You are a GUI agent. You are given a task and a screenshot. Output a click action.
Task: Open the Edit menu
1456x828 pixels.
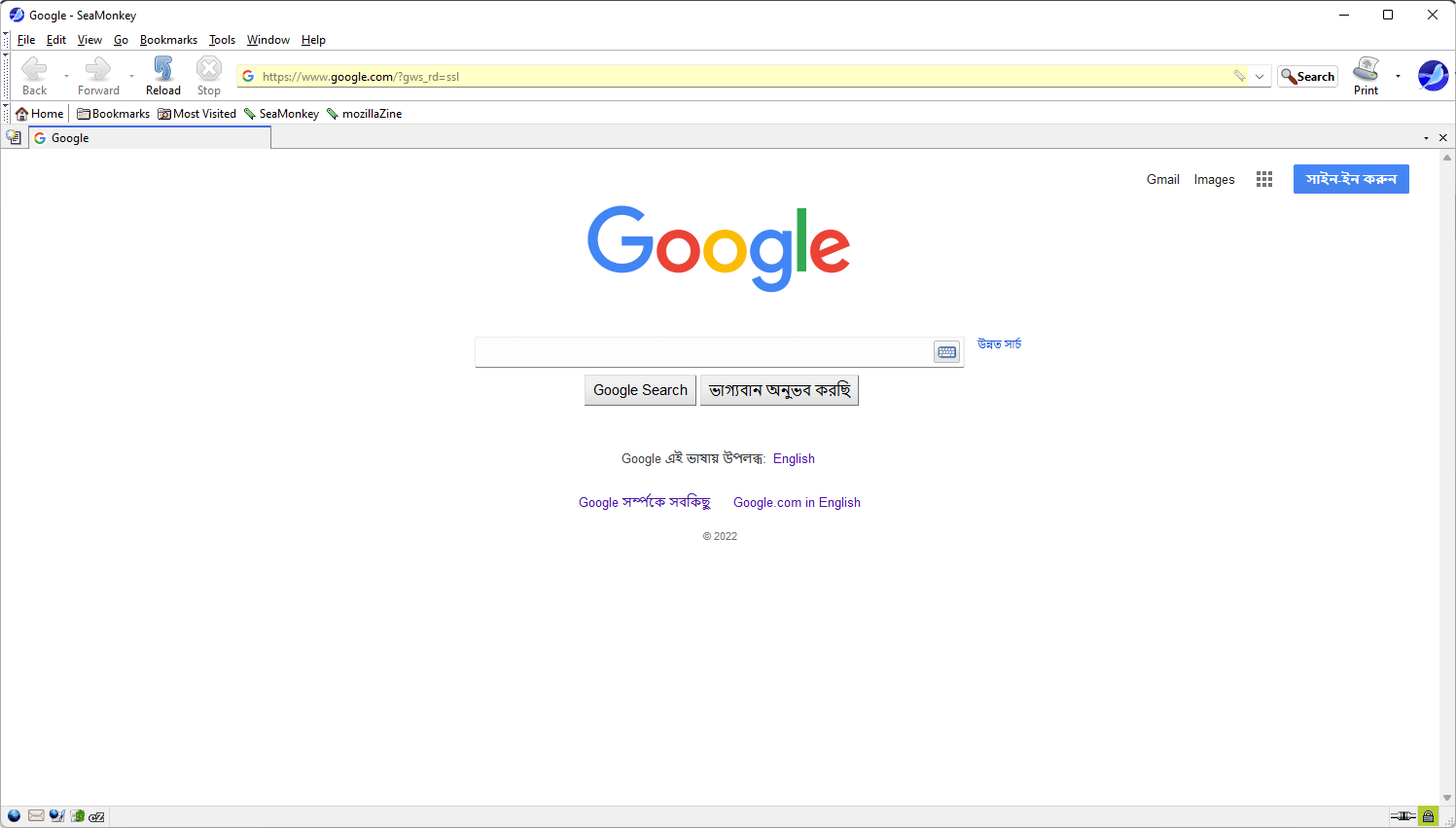pyautogui.click(x=56, y=40)
